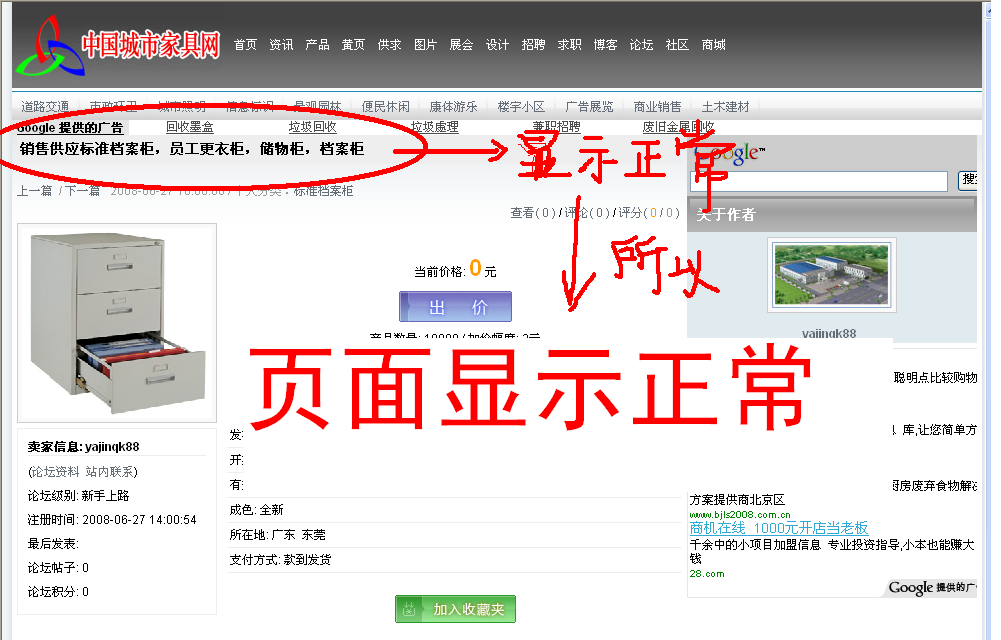
Task: Open the 标准档案柜 category link
Action: [x=323, y=191]
